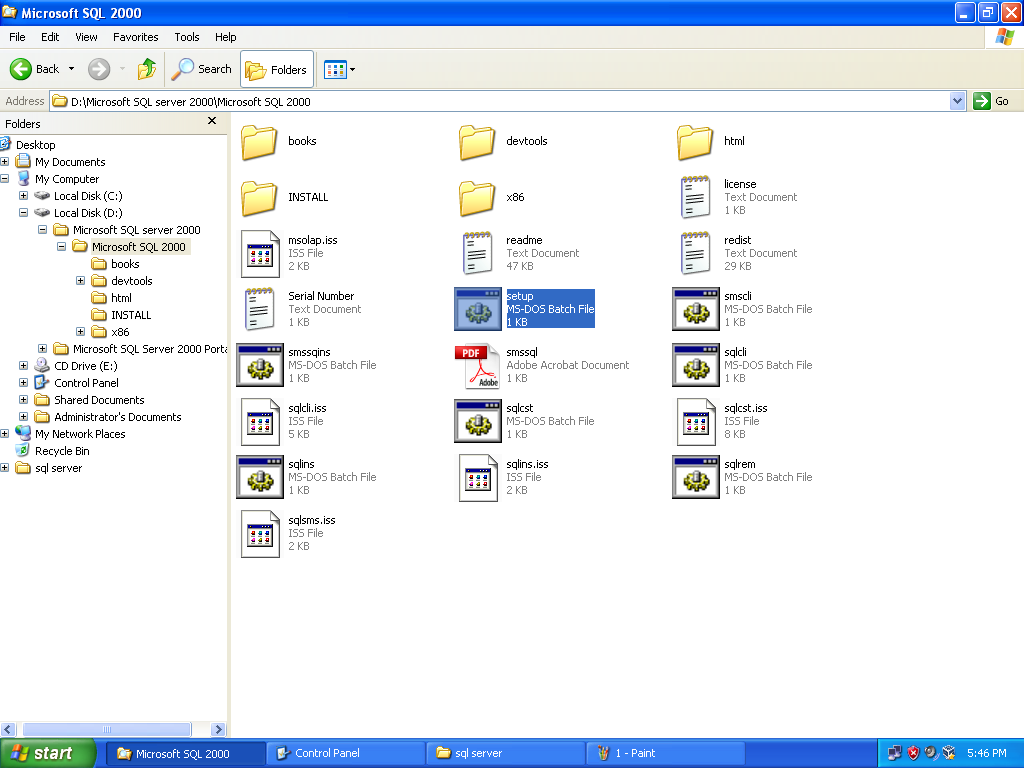The image size is (1024, 768).
Task: Select Desktop in the folder tree
Action: click(35, 144)
